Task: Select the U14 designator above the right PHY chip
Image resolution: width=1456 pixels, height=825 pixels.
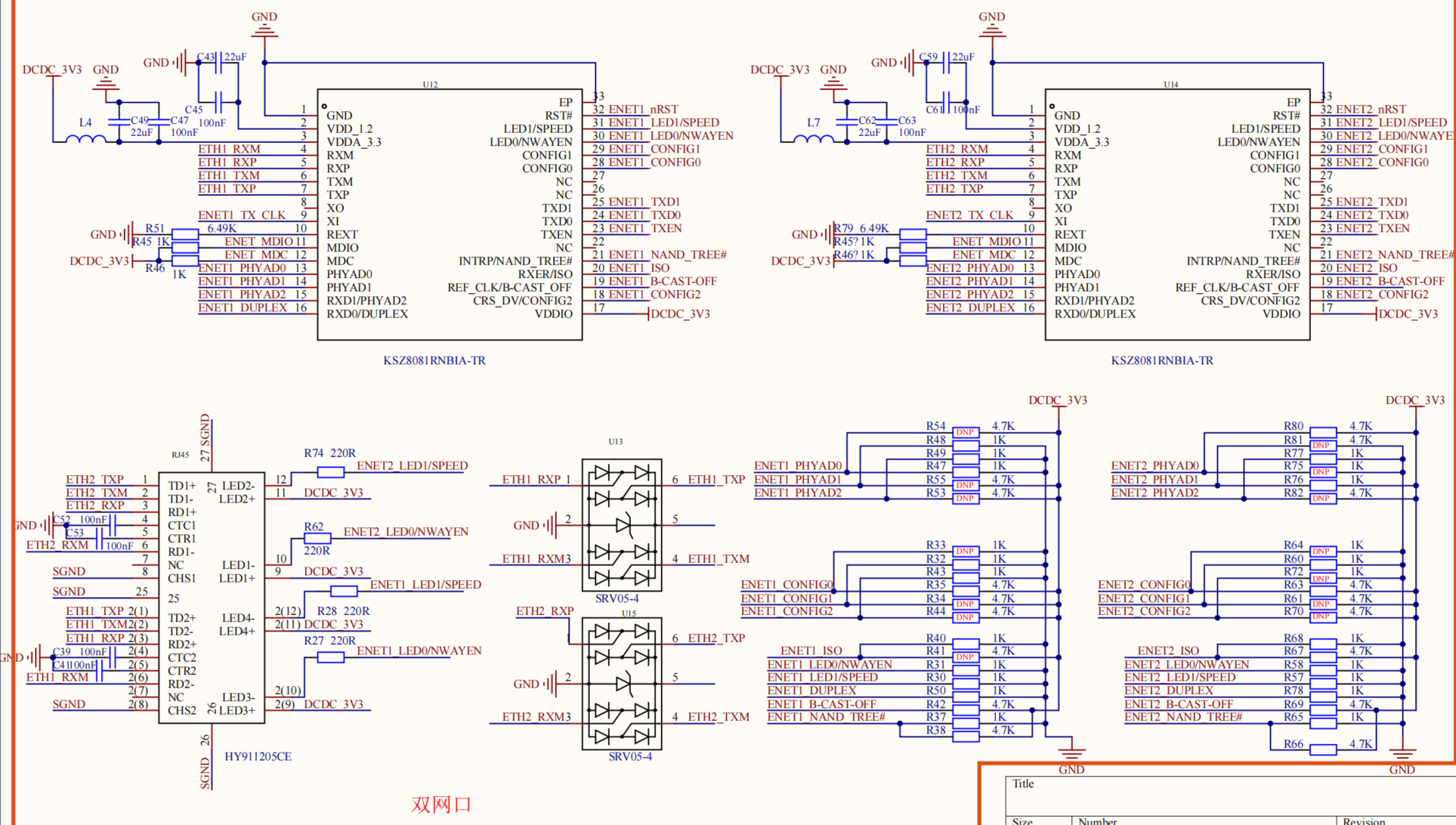Action: [1170, 85]
